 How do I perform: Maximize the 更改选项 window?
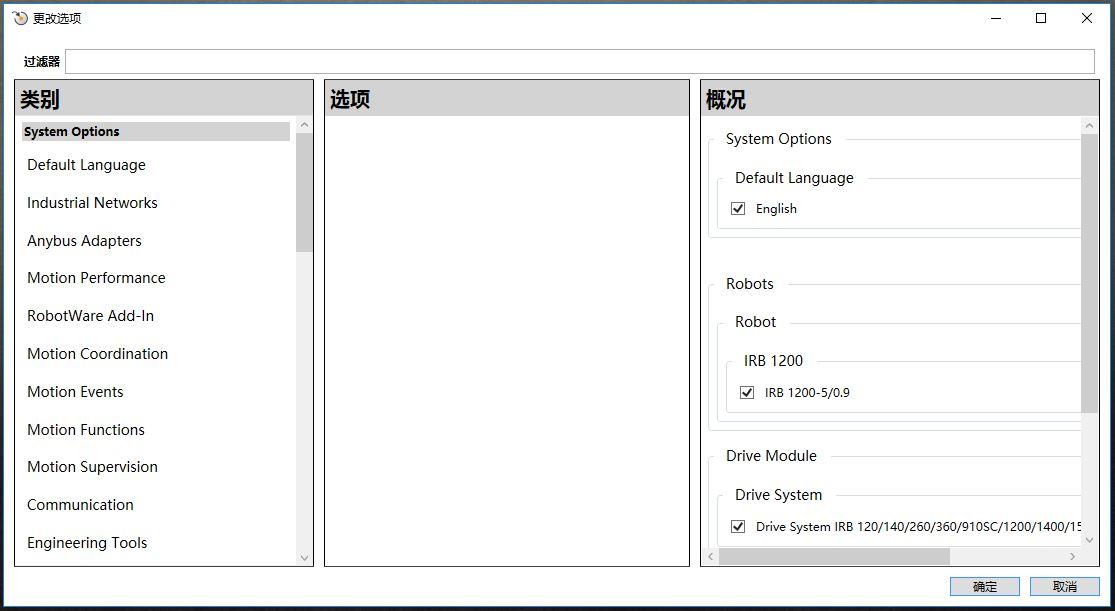point(1041,18)
